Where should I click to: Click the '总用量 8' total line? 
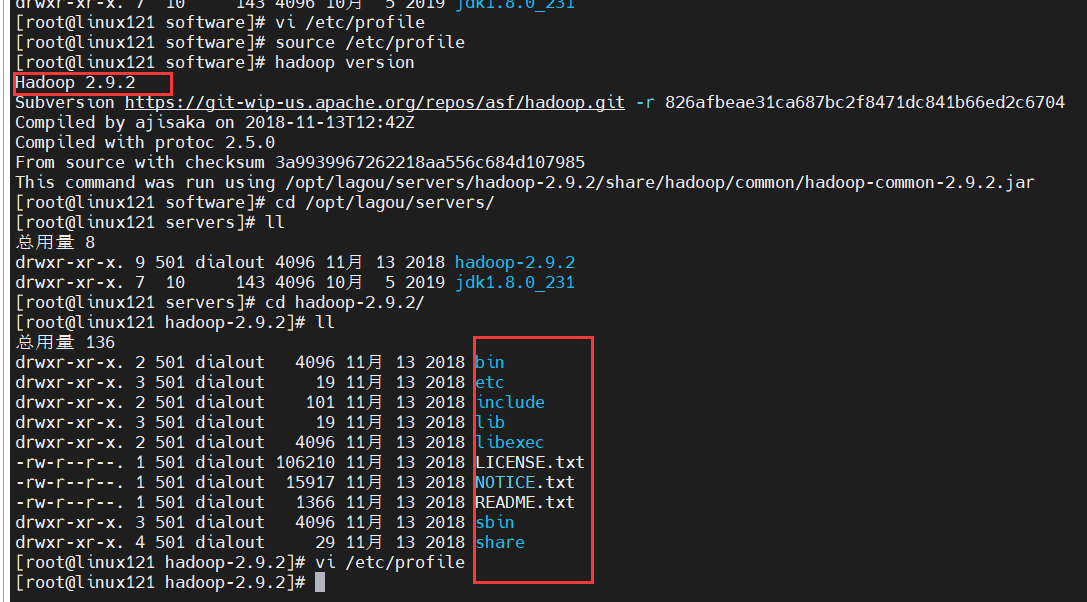coord(55,243)
